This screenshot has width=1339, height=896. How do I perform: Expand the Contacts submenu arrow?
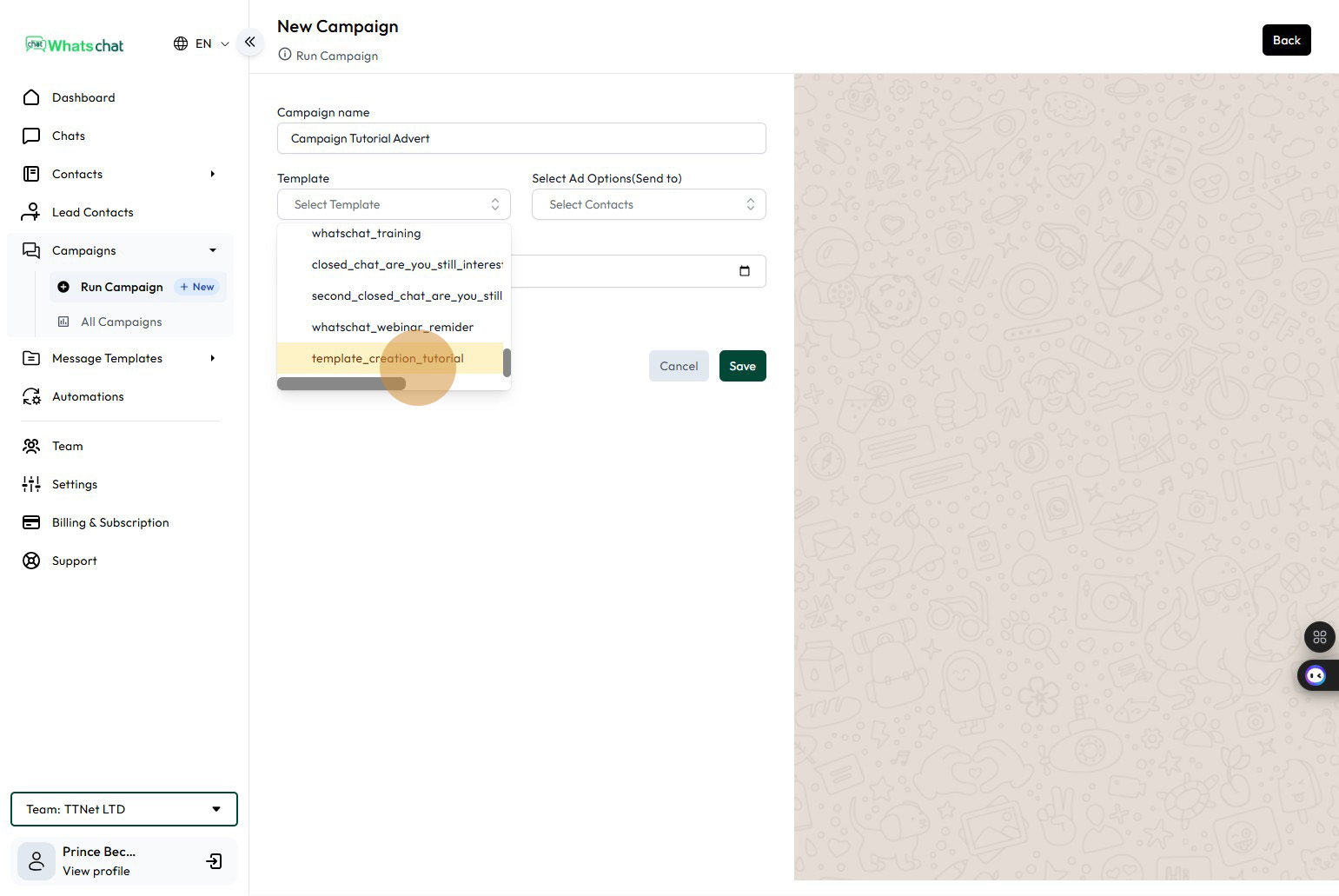click(x=212, y=174)
